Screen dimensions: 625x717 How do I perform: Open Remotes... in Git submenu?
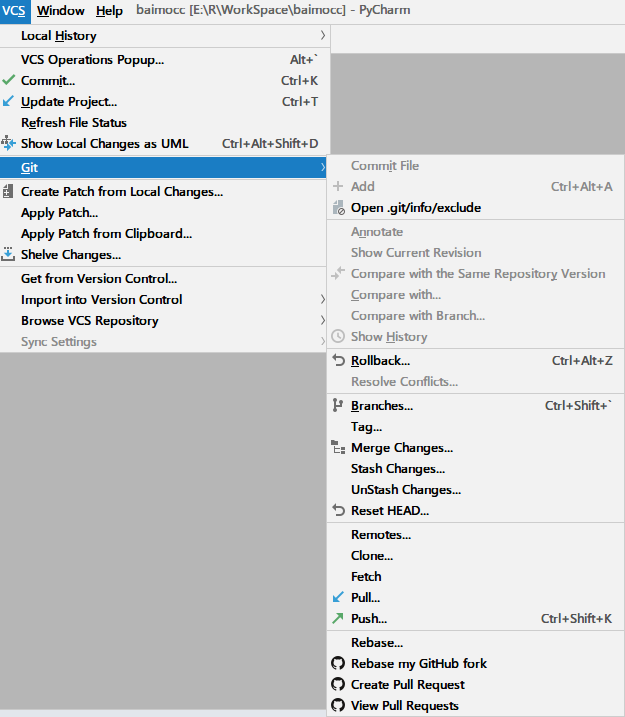coord(476,535)
